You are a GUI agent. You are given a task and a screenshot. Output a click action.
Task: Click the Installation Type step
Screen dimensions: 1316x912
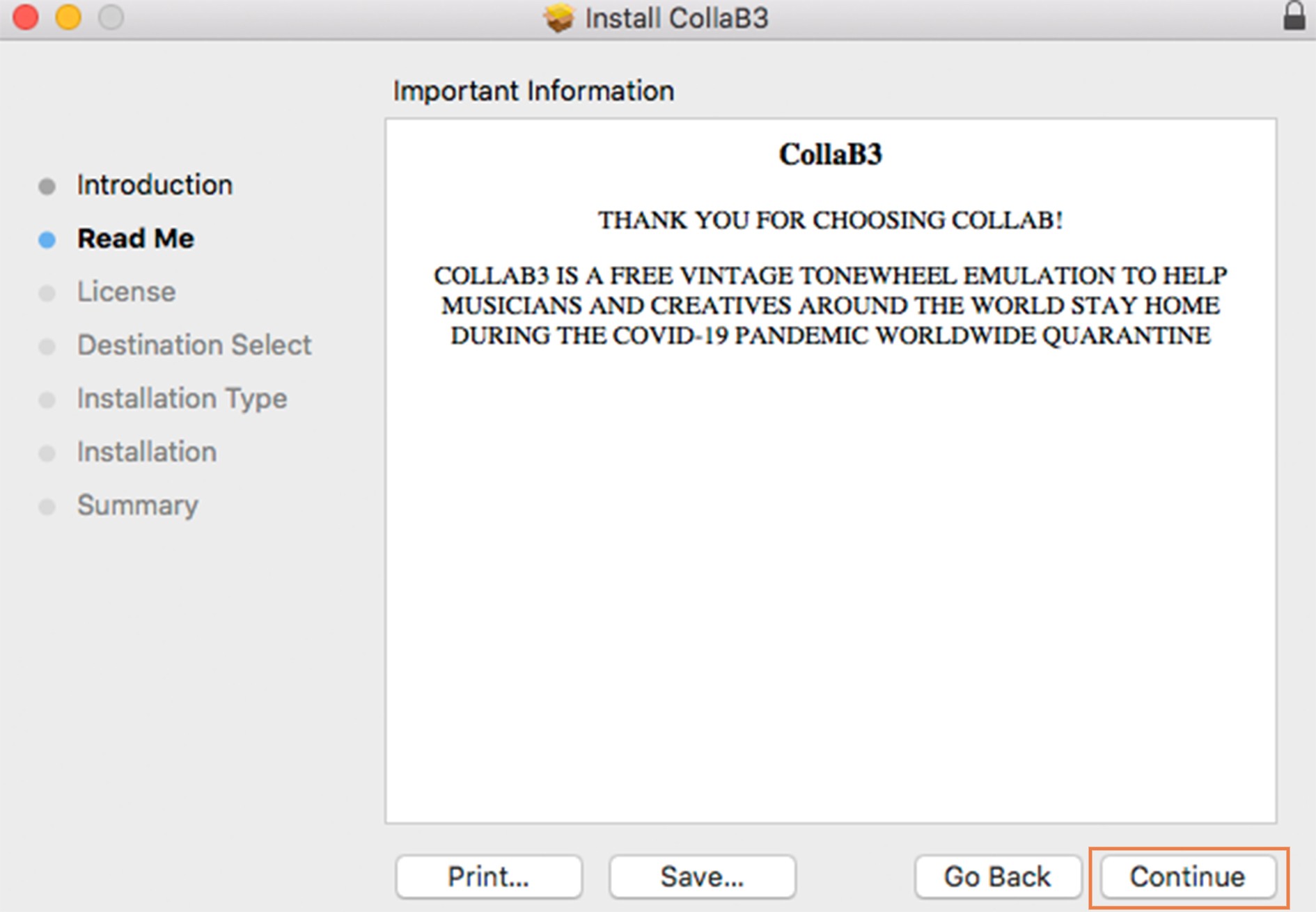[x=182, y=399]
